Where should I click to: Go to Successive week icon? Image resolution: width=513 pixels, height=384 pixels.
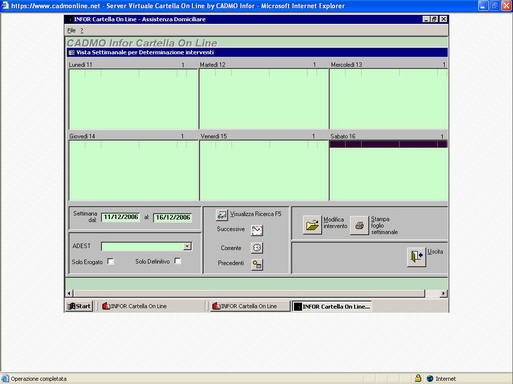pyautogui.click(x=257, y=230)
